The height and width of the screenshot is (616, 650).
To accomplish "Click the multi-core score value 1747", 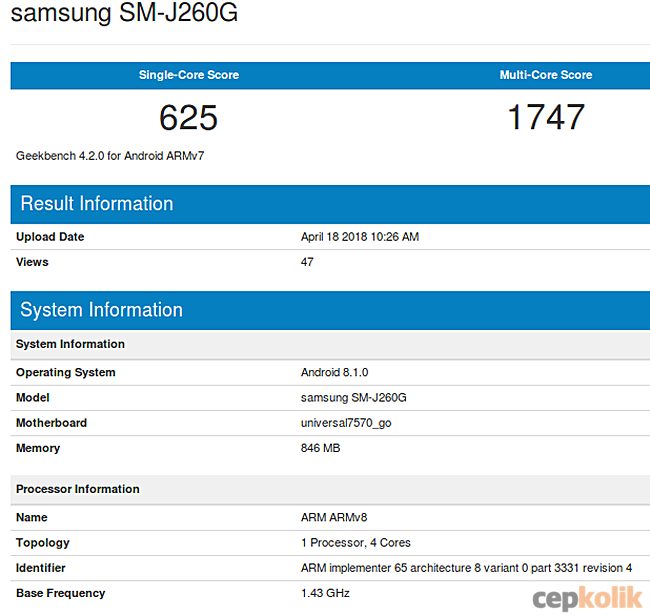I will [x=545, y=118].
